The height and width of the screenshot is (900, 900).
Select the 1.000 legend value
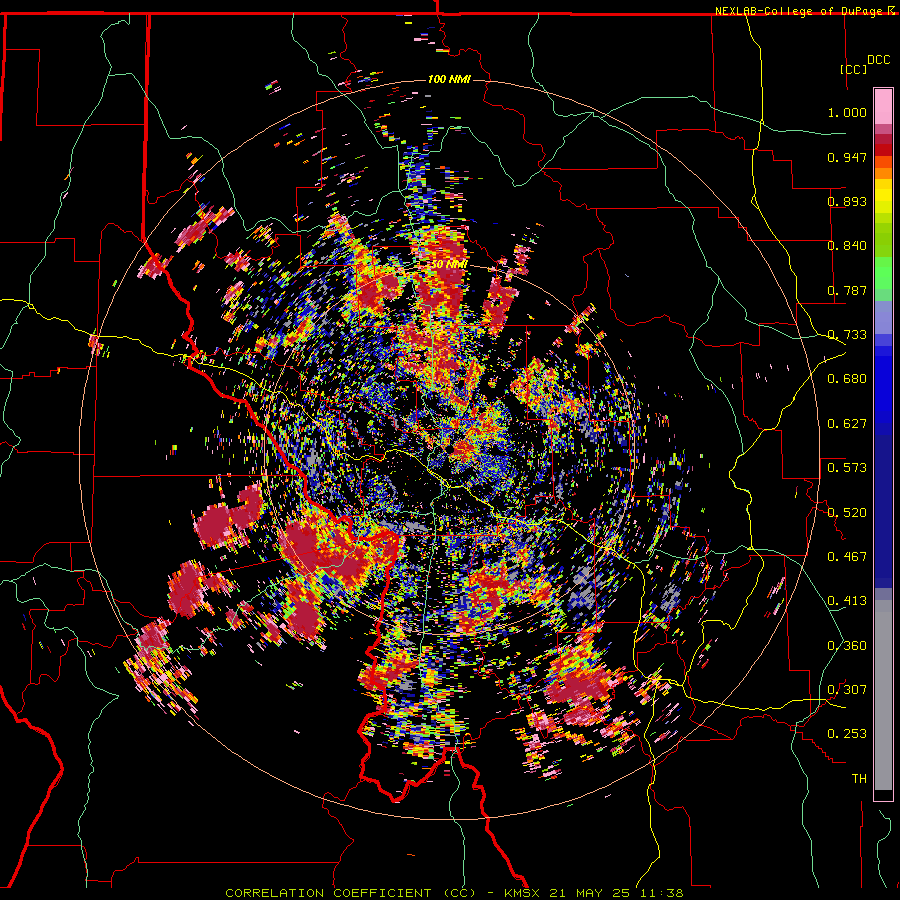(847, 112)
